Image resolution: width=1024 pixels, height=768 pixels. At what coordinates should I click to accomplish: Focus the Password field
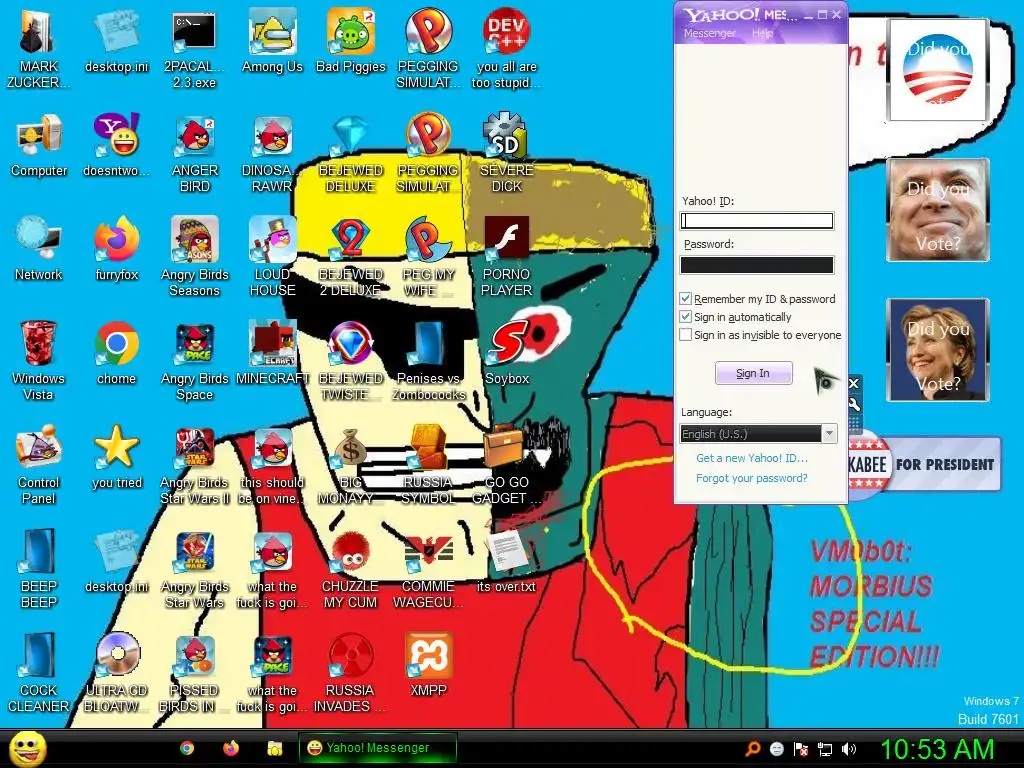click(757, 264)
